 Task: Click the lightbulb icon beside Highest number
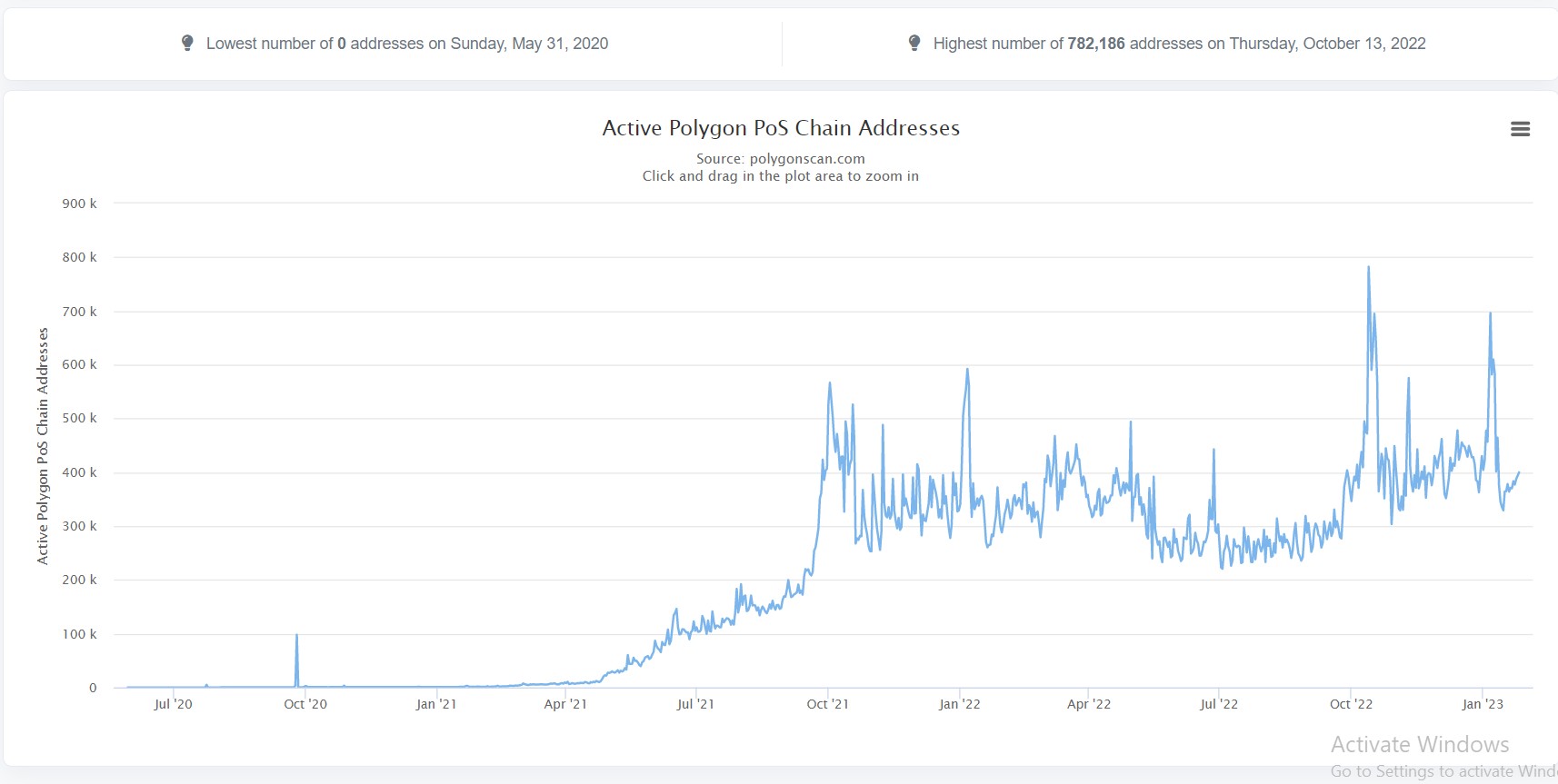(x=914, y=43)
